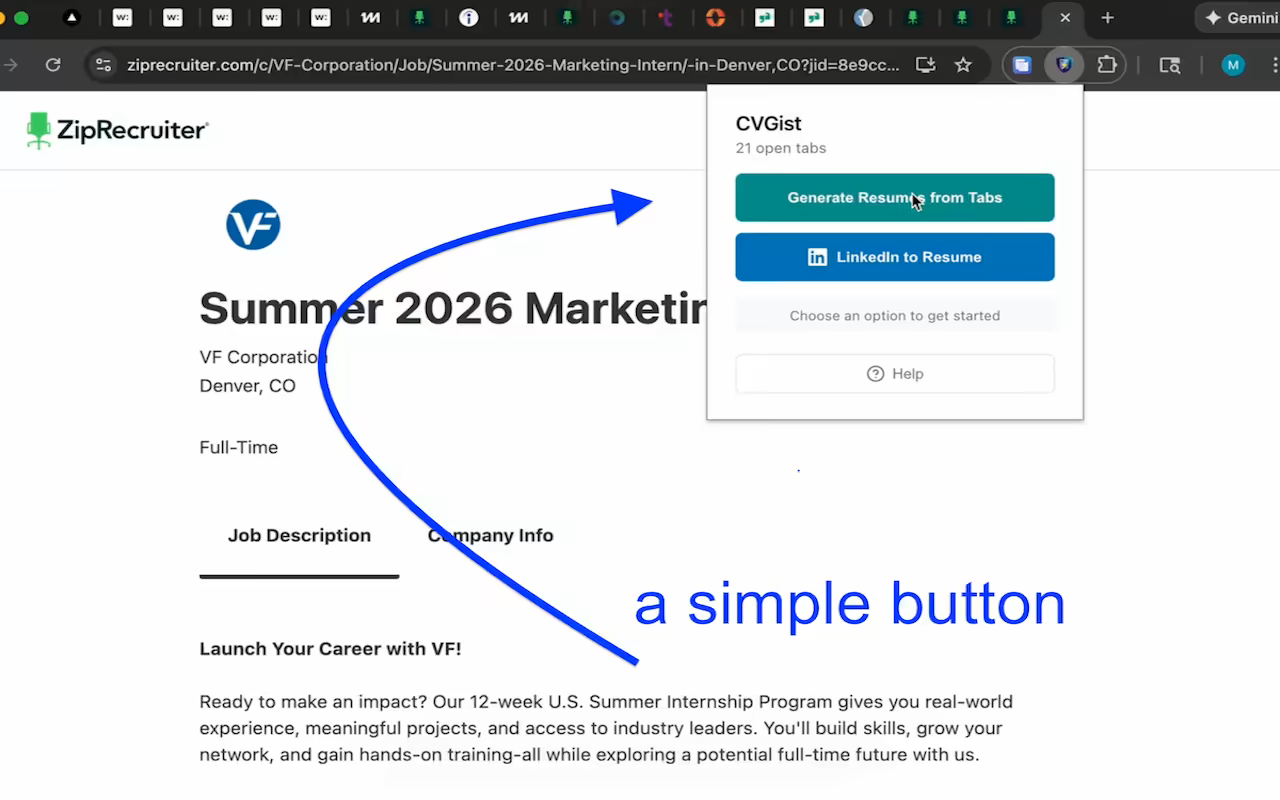Viewport: 1280px width, 800px height.
Task: Click the Help button in CVGist popup
Action: pyautogui.click(x=895, y=373)
